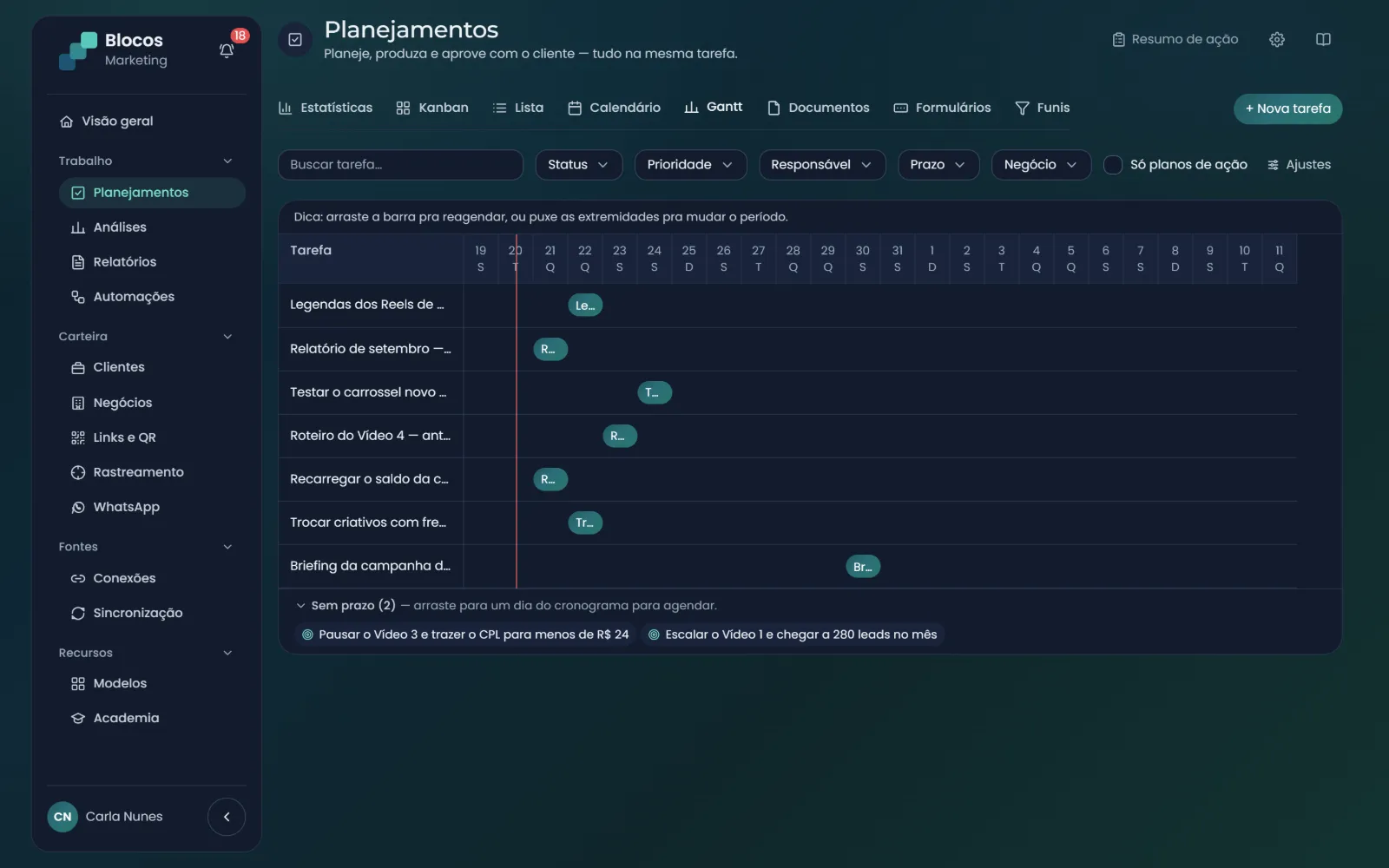Open Automações in sidebar
Screen dimensions: 1389x868
(x=152, y=297)
